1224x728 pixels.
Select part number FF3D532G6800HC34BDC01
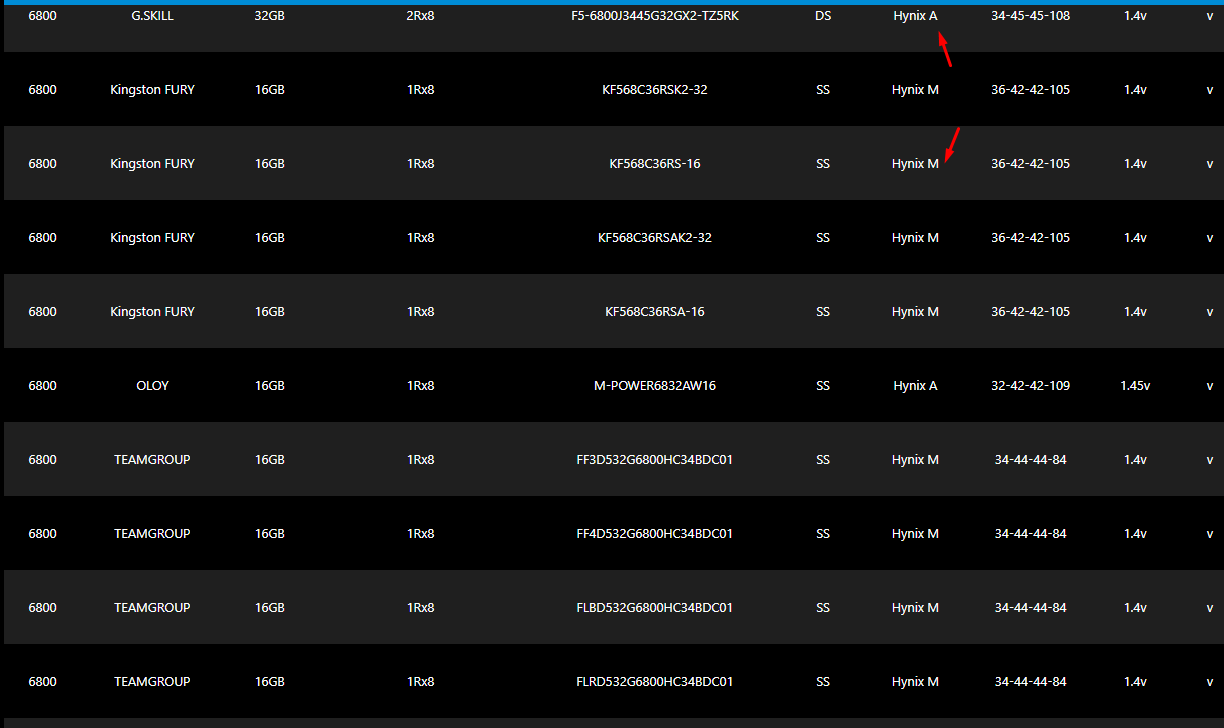click(654, 460)
